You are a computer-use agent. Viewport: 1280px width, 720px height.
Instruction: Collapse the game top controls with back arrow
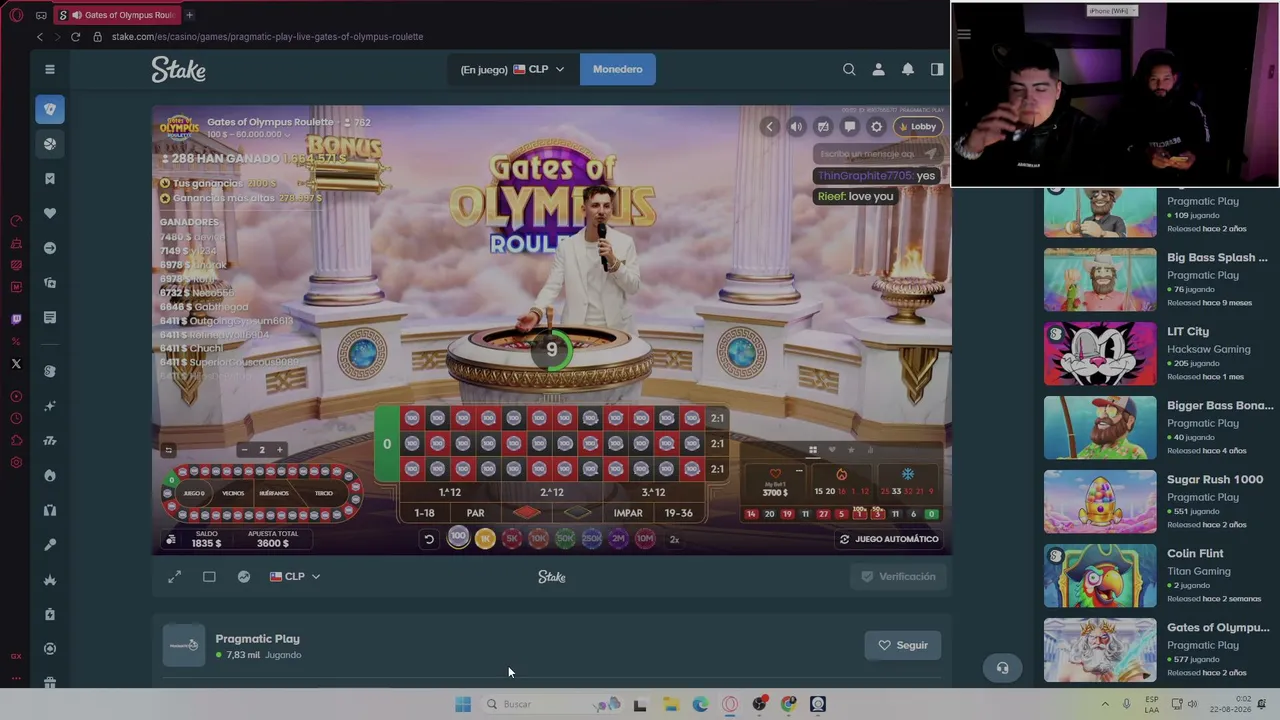click(x=769, y=127)
